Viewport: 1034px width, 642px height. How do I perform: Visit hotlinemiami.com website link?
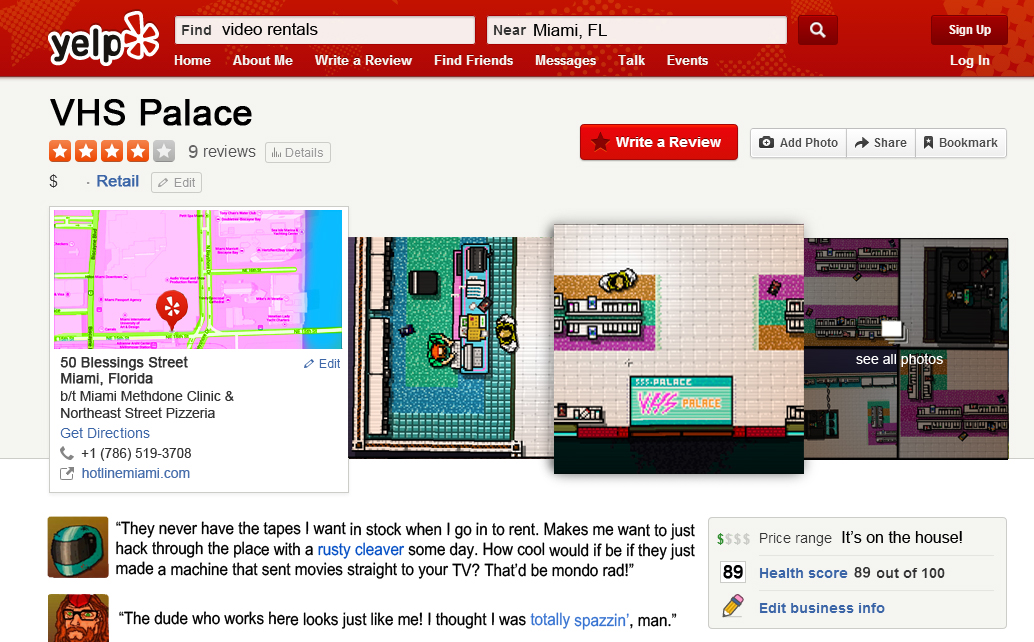point(136,473)
